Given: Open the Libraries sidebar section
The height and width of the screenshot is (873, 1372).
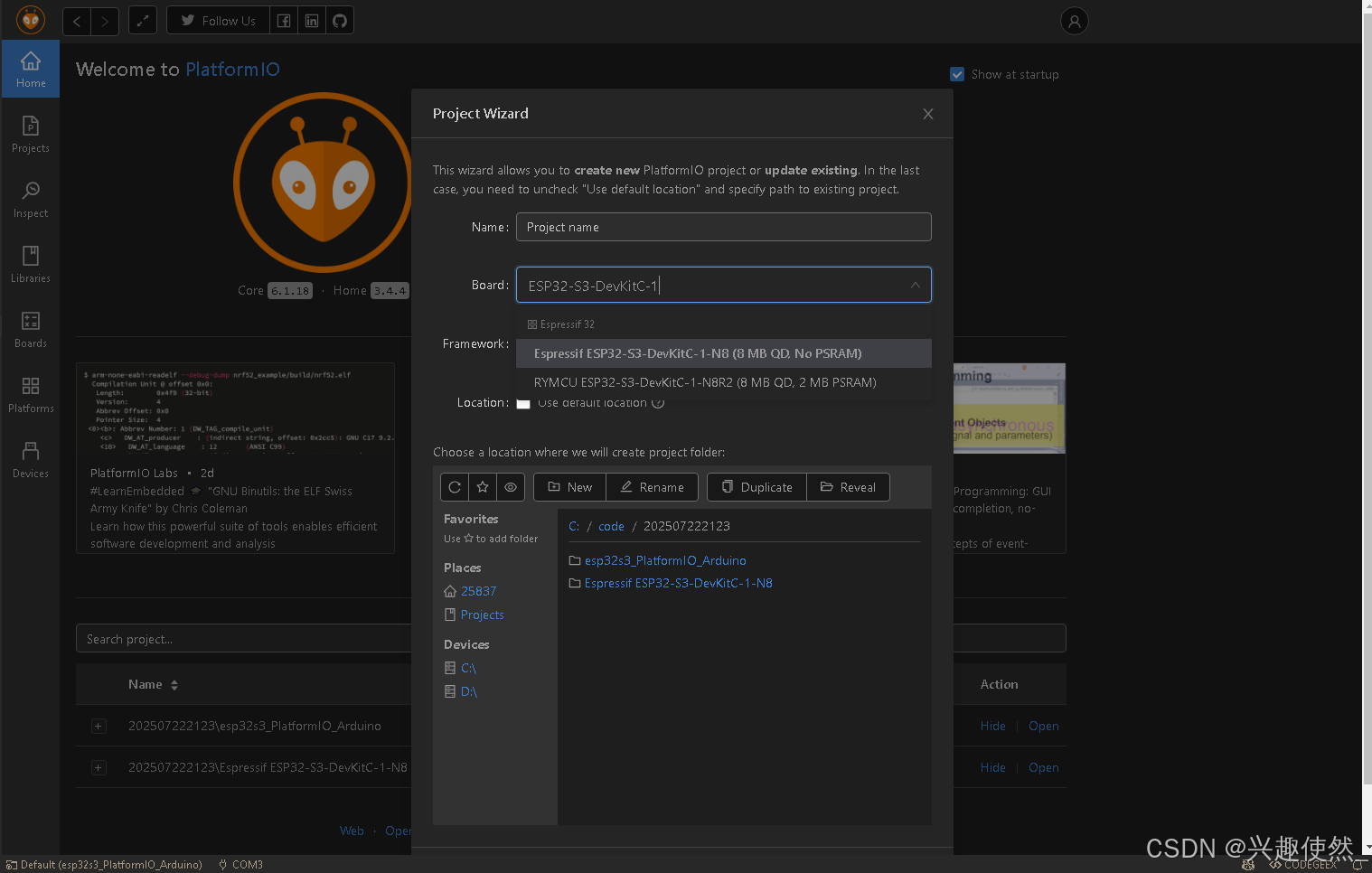Looking at the screenshot, I should [x=30, y=264].
